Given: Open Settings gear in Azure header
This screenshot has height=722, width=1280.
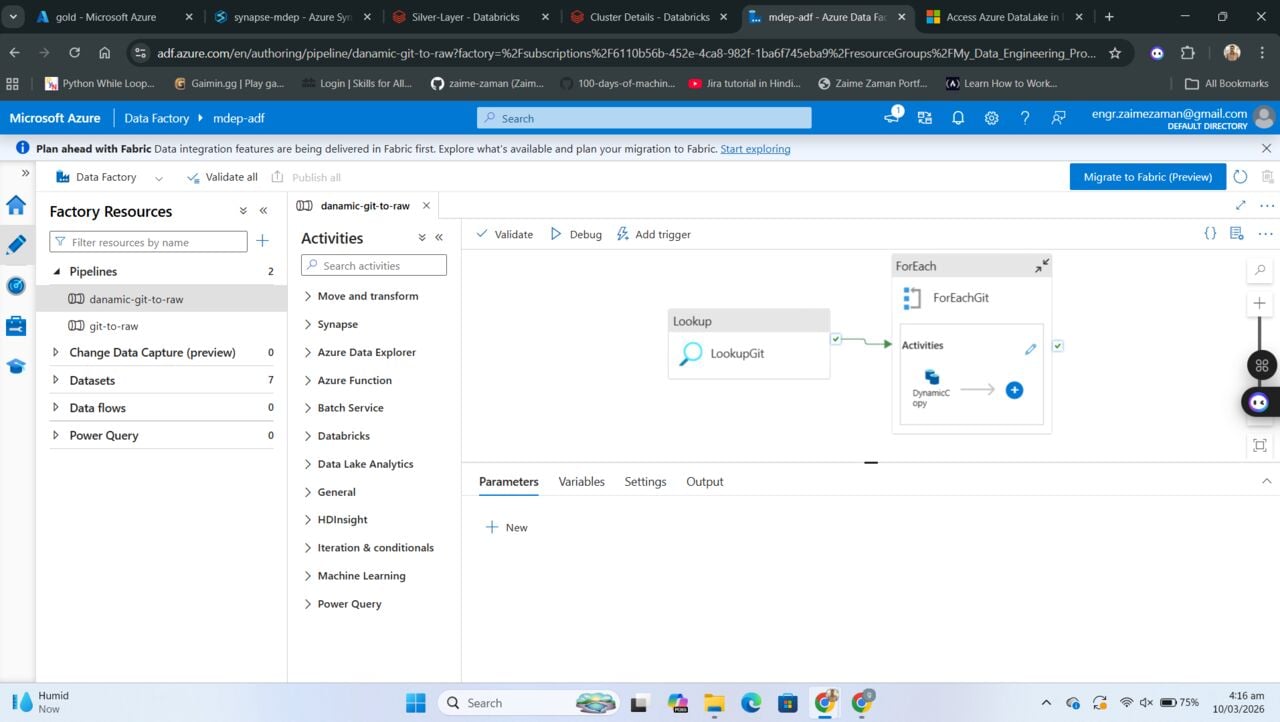Looking at the screenshot, I should point(991,118).
